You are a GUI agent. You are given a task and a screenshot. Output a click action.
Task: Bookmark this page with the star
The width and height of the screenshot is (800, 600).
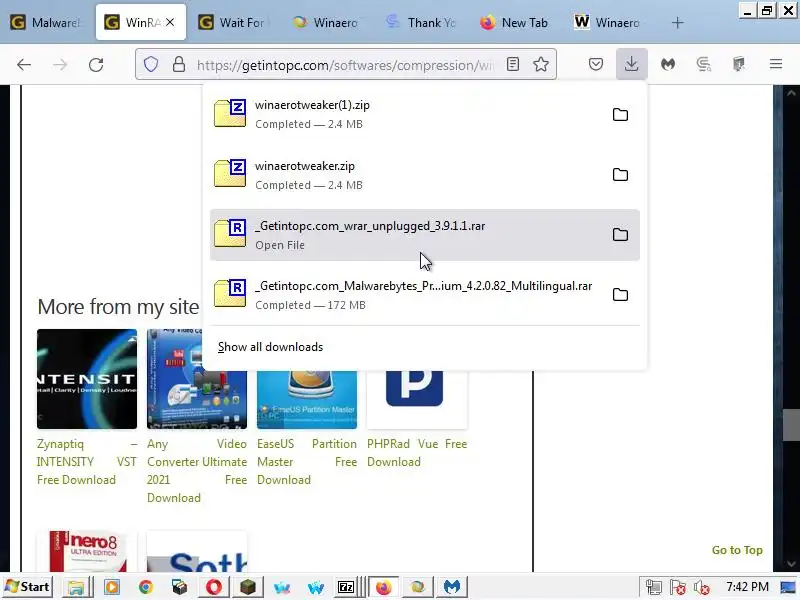click(x=541, y=64)
